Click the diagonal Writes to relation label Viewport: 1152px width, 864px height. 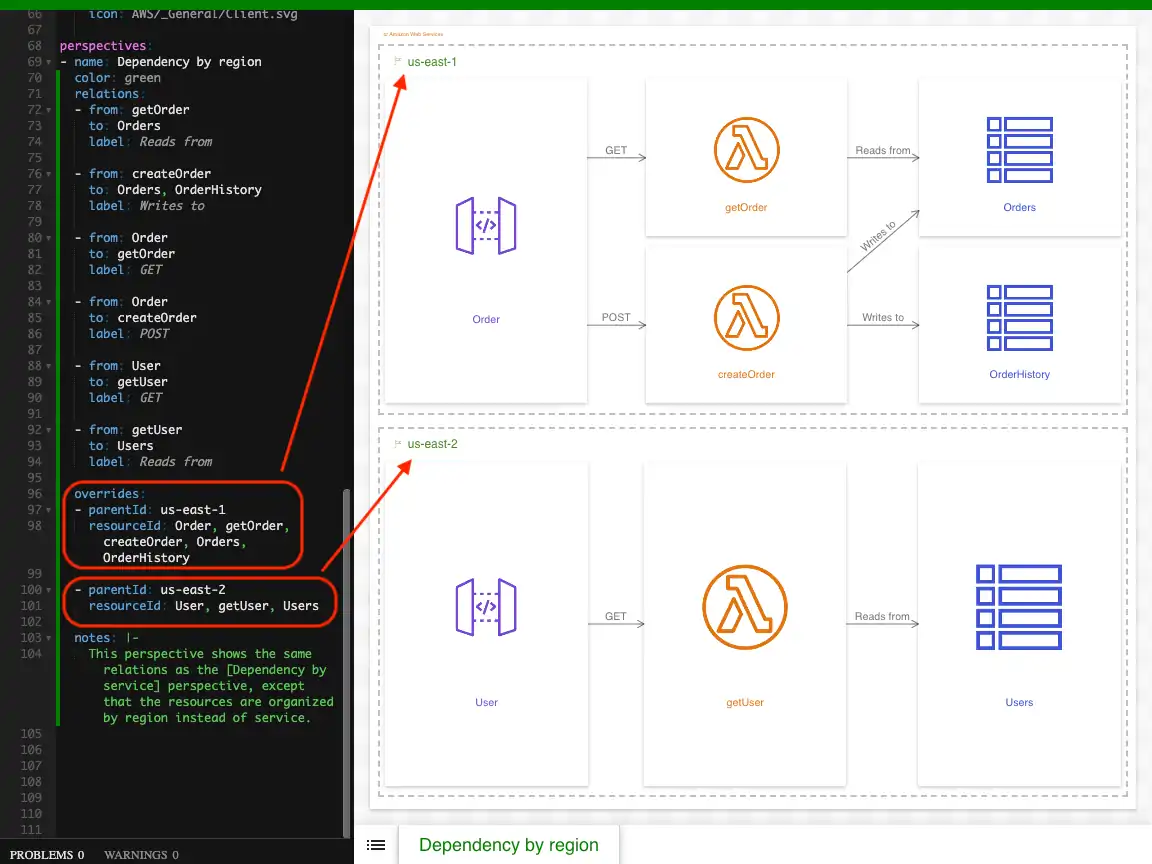tap(877, 236)
